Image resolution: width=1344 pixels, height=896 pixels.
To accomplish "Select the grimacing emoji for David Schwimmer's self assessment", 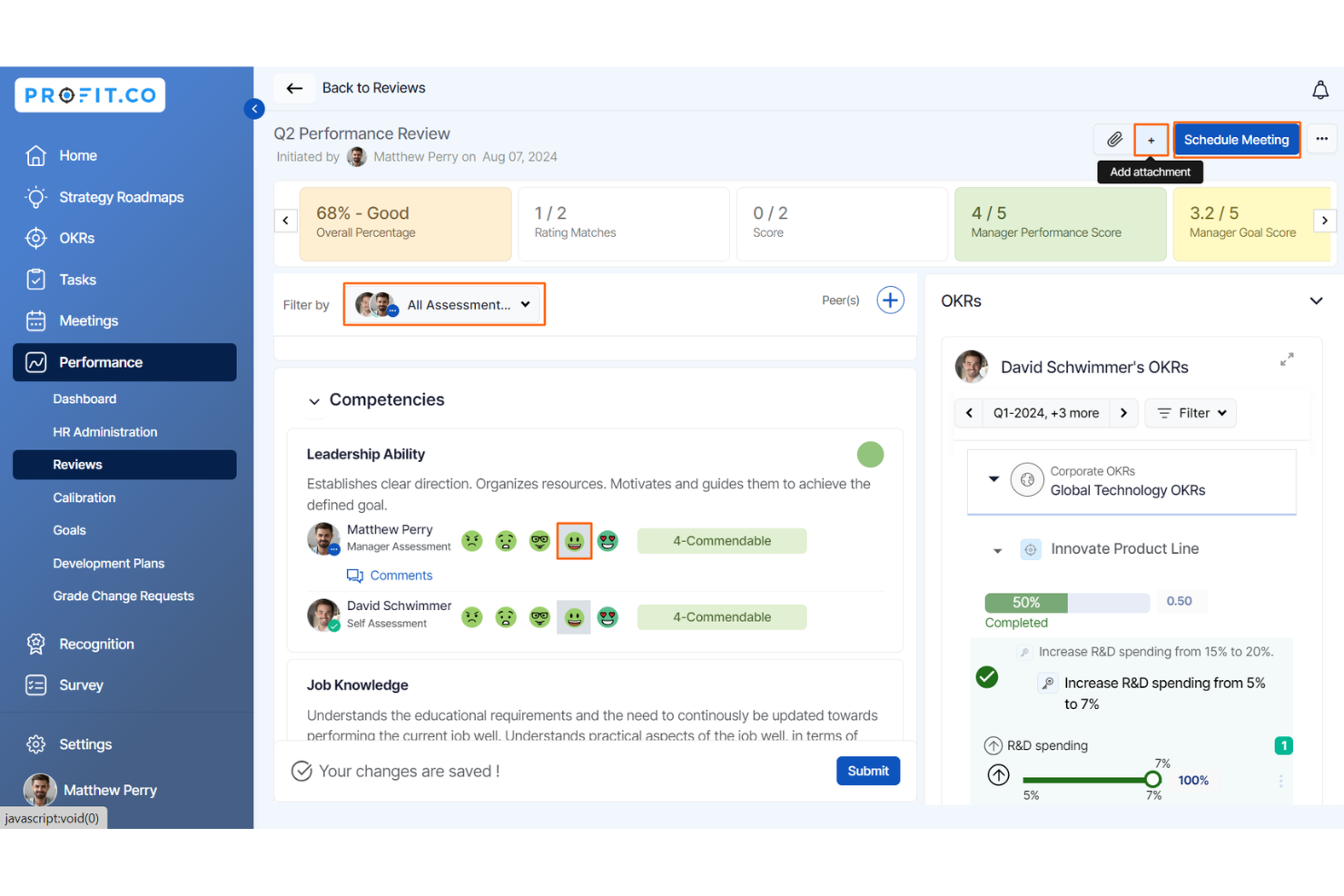I will tap(506, 616).
